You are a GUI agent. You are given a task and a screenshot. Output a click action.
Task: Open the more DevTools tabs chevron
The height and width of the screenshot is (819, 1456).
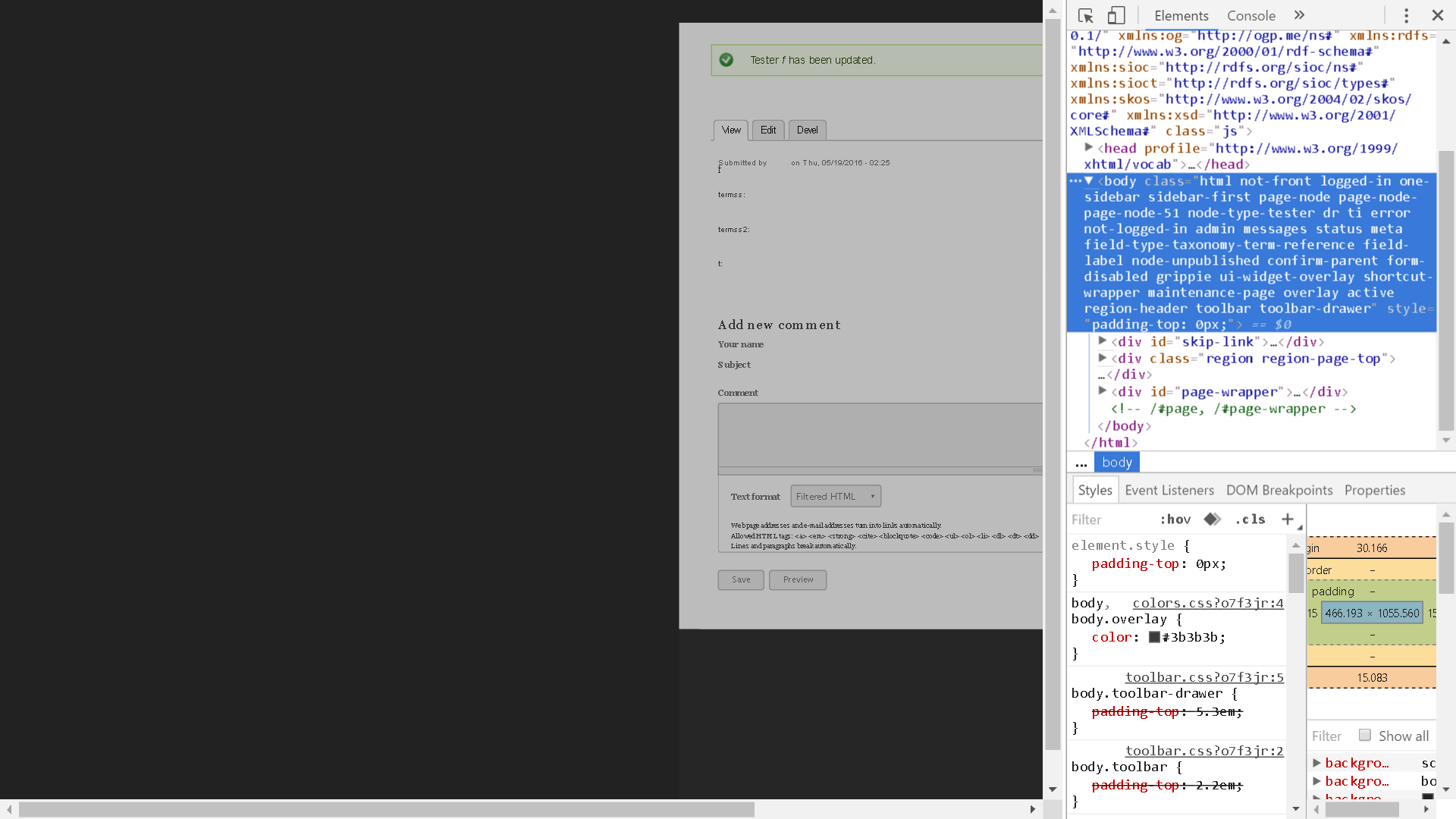coord(1299,15)
